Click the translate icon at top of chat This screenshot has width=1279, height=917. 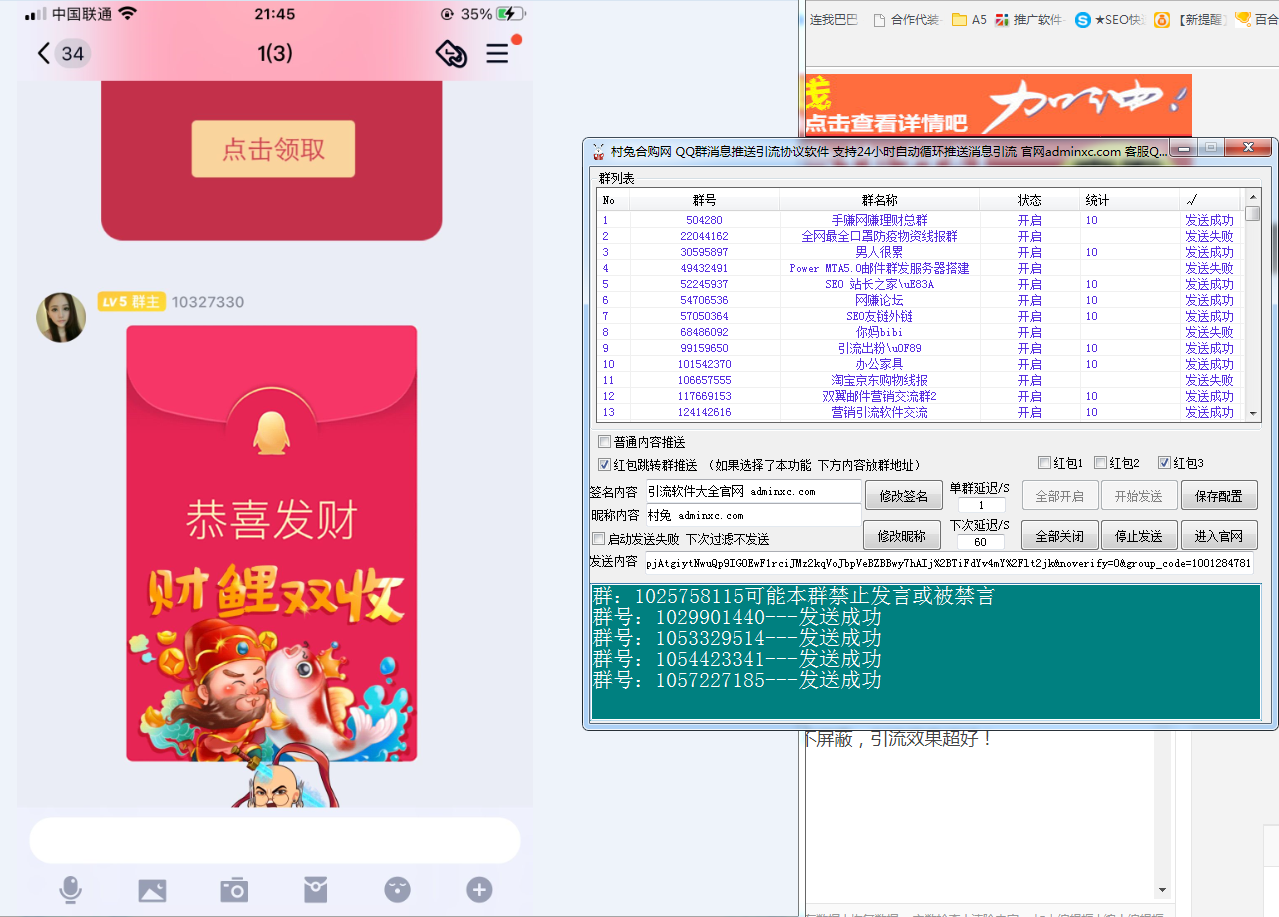coord(451,54)
